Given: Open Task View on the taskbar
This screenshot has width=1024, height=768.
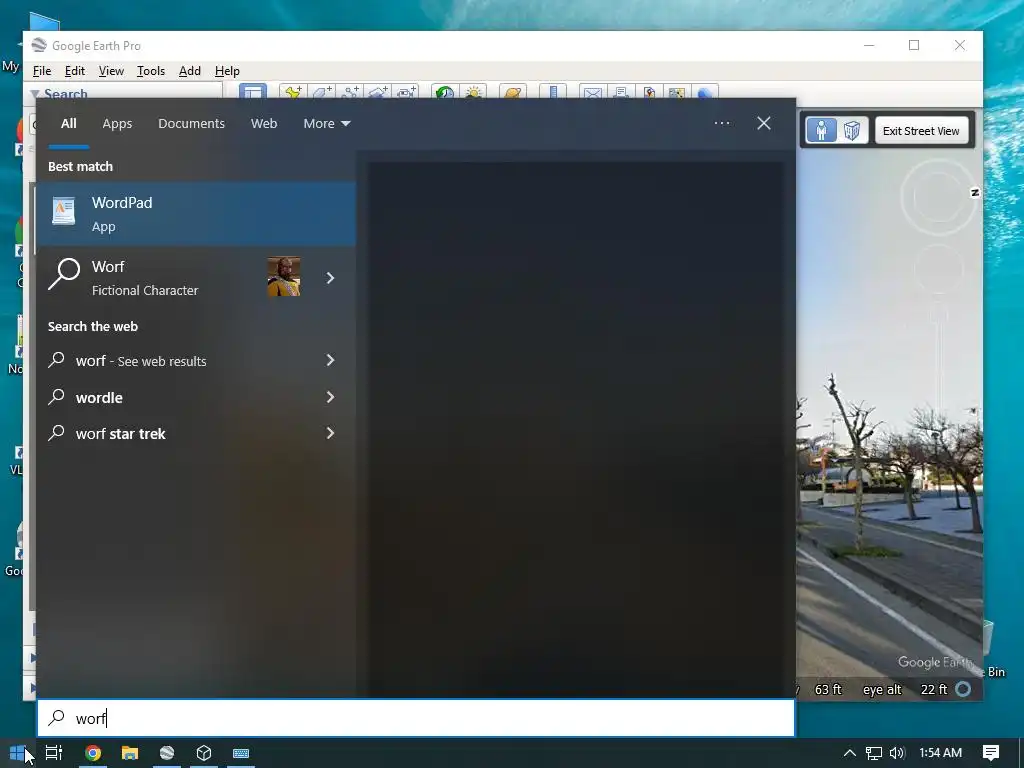Looking at the screenshot, I should pos(54,753).
